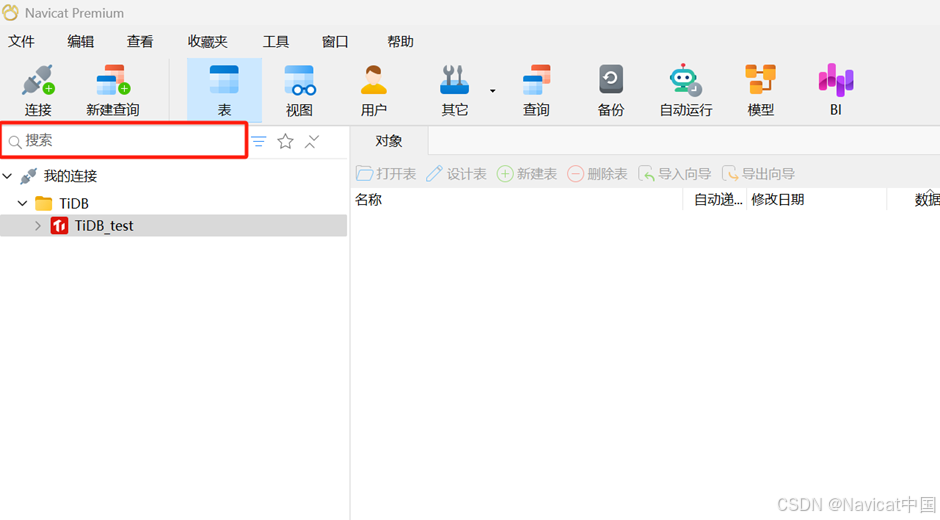Collapse the 我的连接 tree node
This screenshot has height=520, width=940.
pos(8,176)
